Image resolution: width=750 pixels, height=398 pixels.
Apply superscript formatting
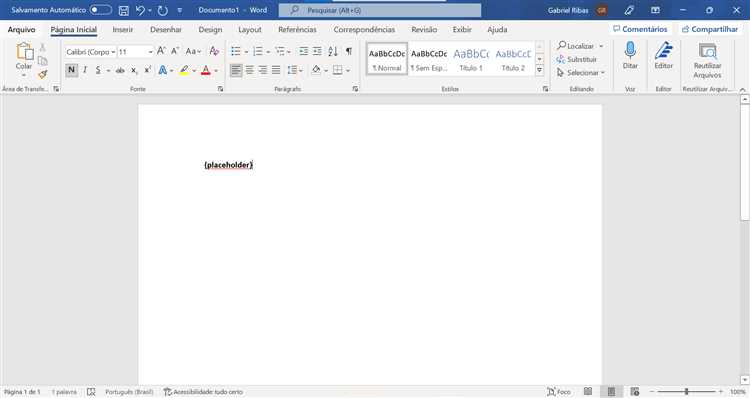coord(148,70)
